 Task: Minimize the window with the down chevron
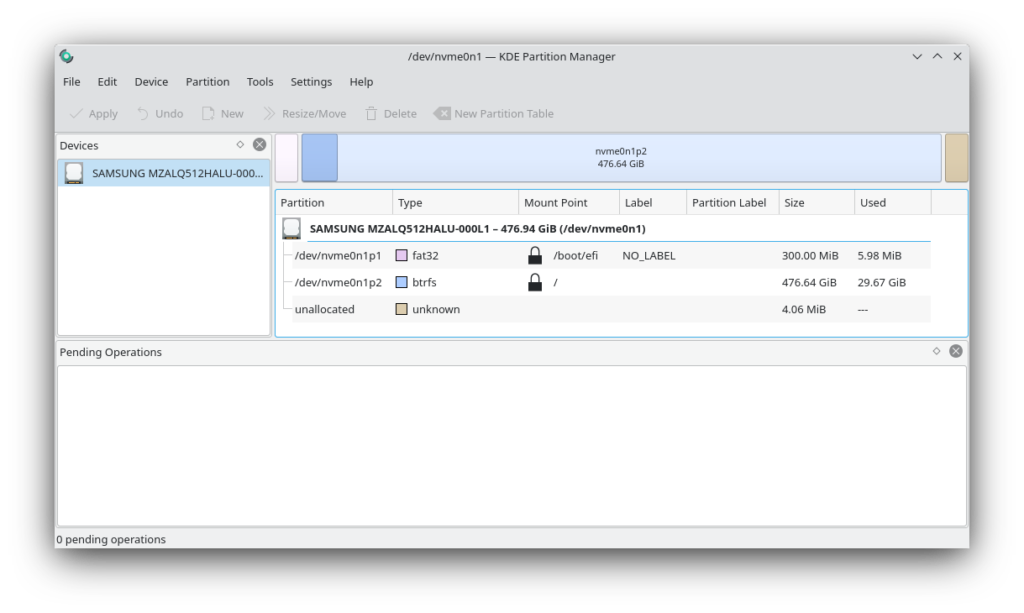point(917,57)
